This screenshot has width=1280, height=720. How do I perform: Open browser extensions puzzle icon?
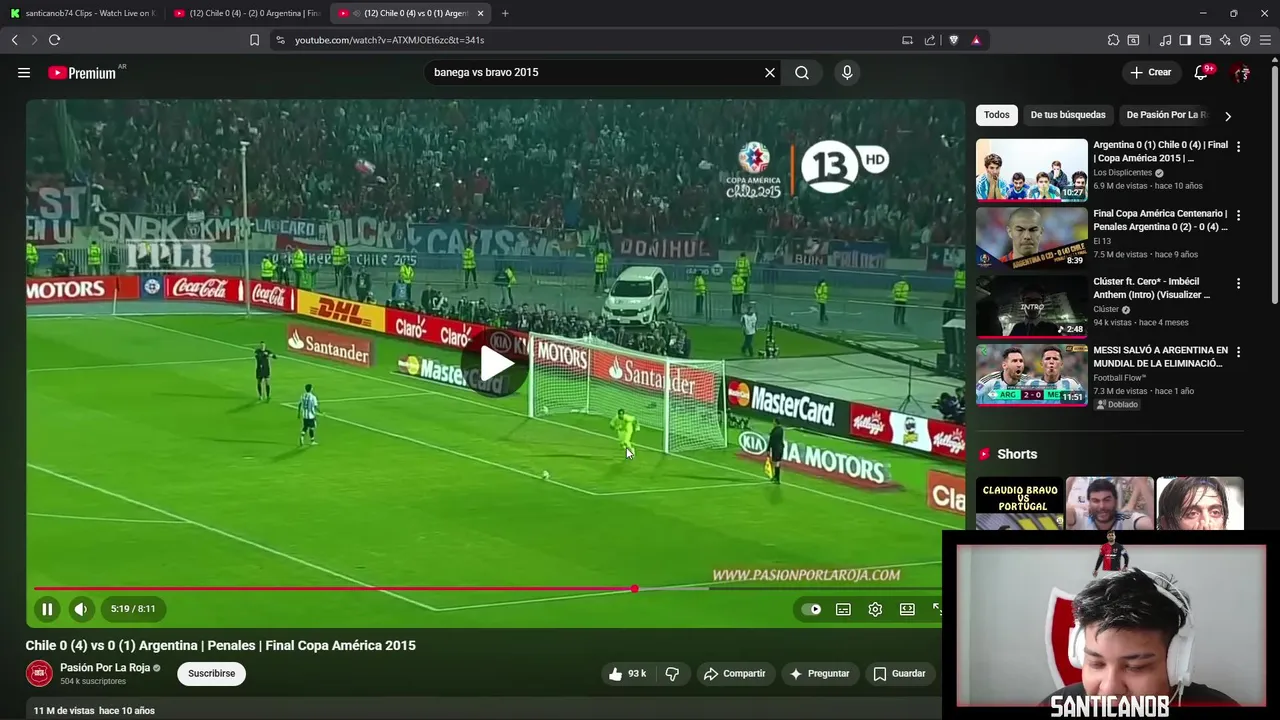click(1113, 40)
